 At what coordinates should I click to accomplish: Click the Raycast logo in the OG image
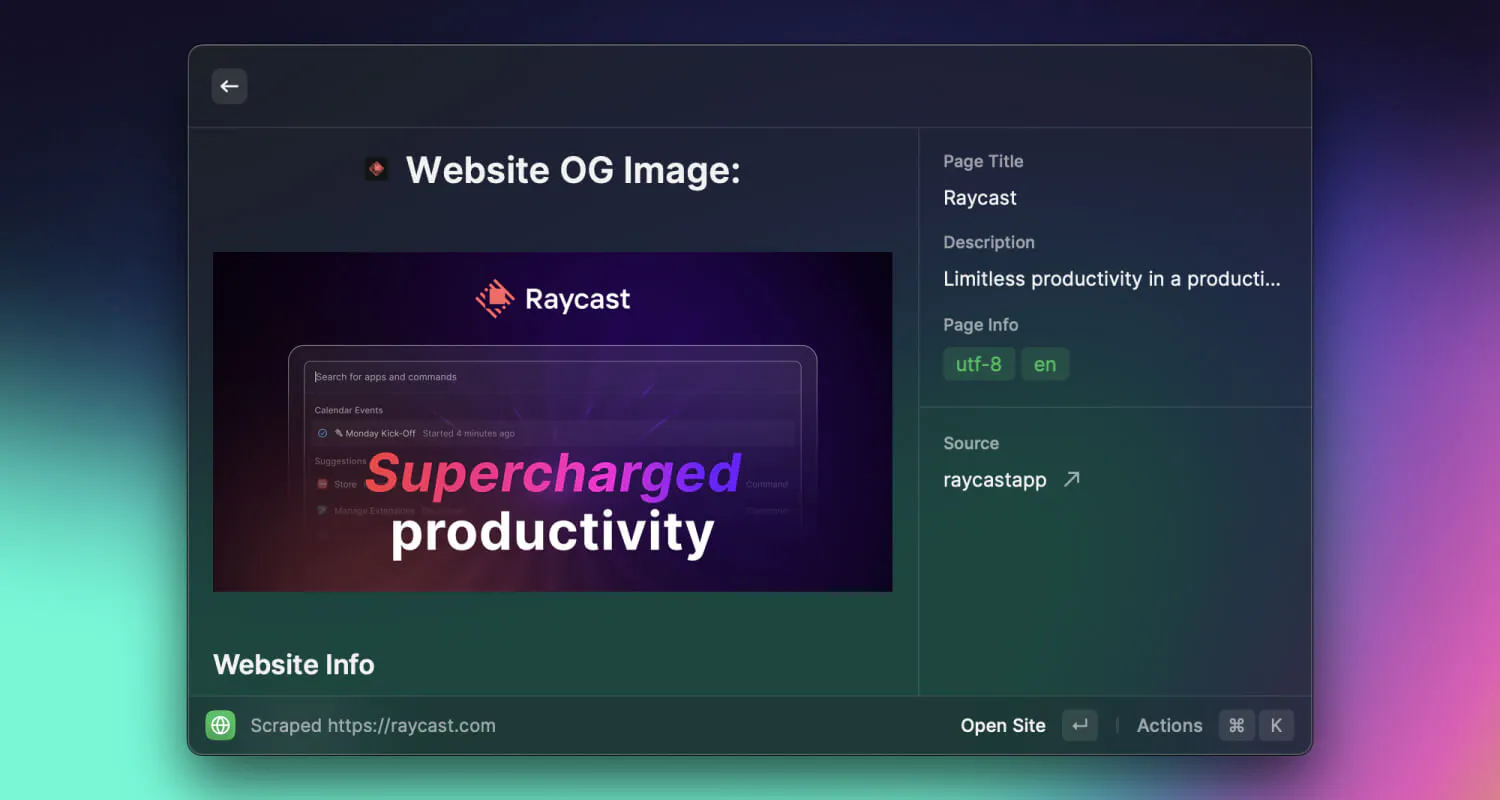[553, 298]
